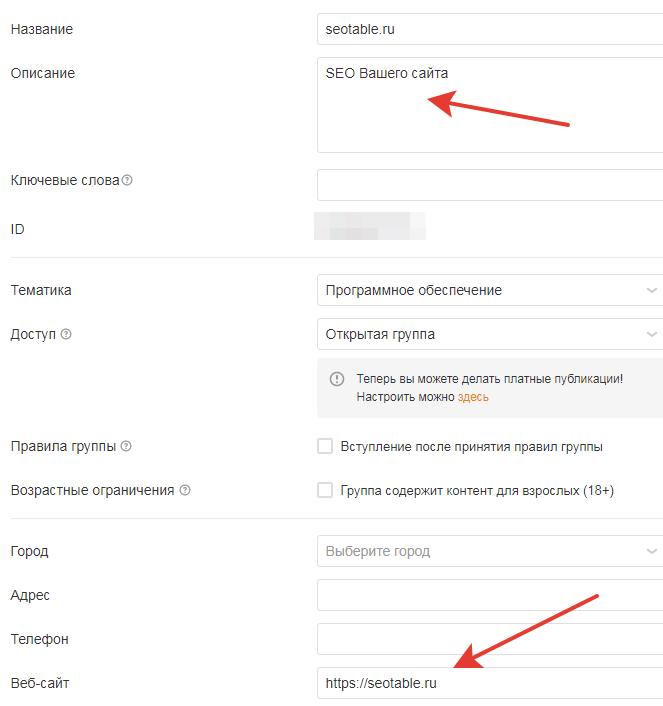
Task: Focus the Описание text area
Action: tap(490, 105)
